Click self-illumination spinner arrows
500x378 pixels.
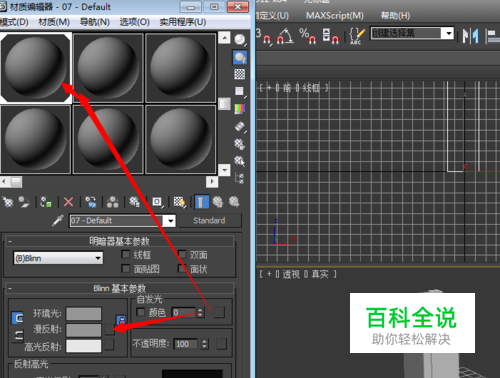(200, 312)
